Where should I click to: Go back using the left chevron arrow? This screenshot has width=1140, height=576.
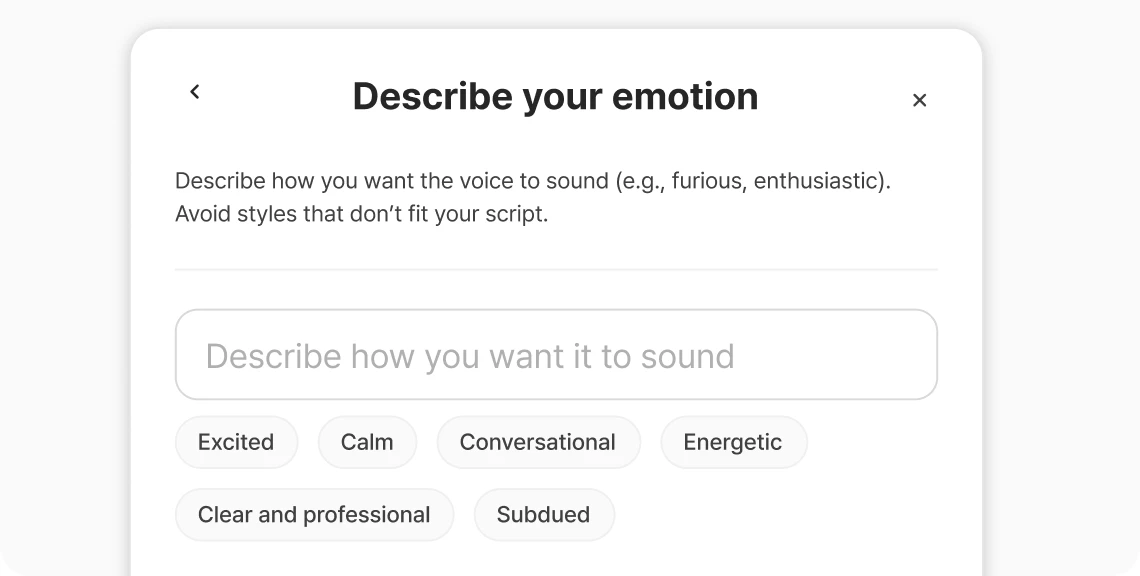[194, 92]
